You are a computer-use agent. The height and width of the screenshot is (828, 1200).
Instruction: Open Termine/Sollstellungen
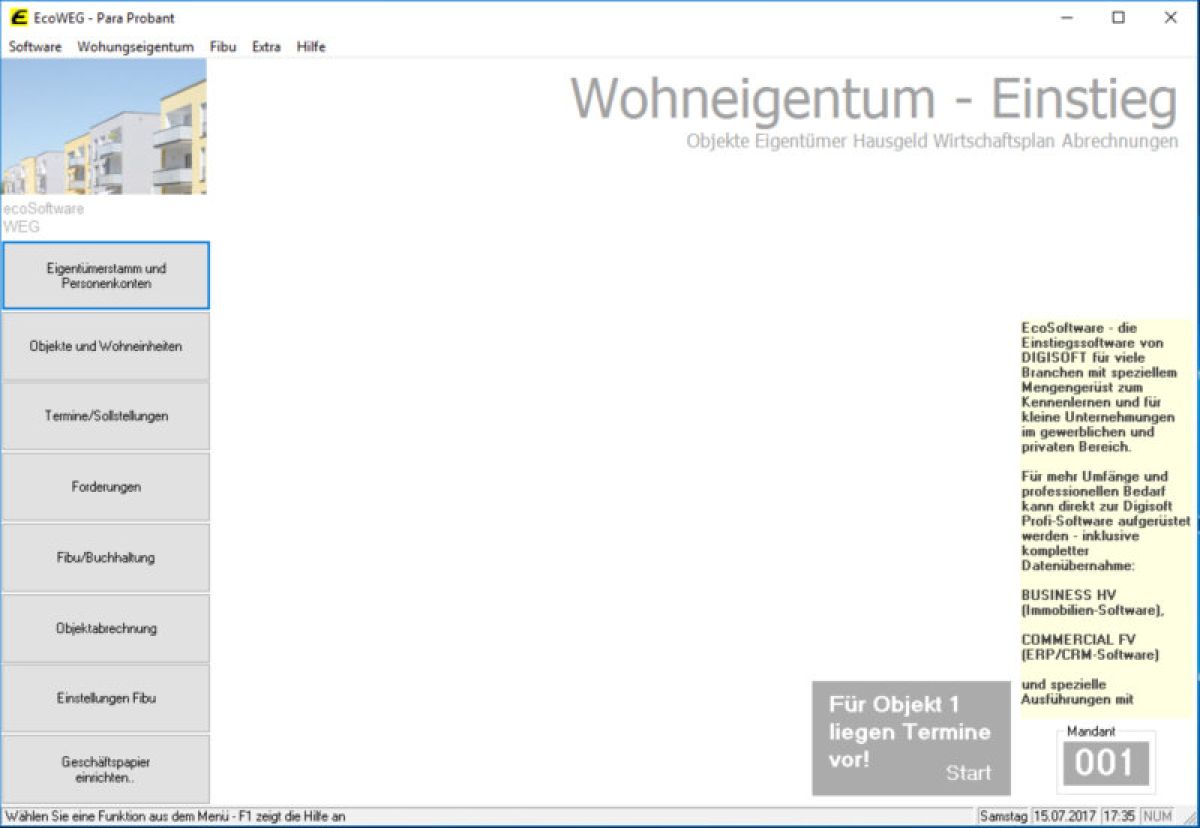tap(106, 416)
